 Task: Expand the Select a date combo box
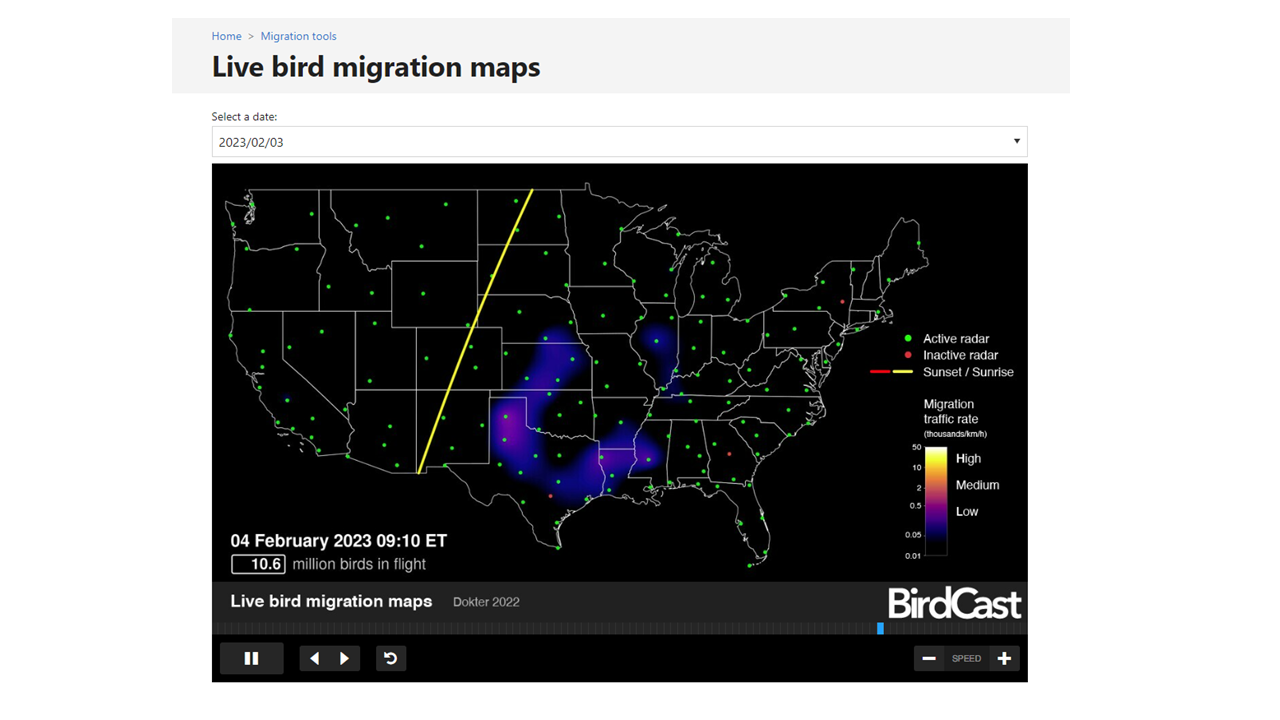tap(618, 141)
